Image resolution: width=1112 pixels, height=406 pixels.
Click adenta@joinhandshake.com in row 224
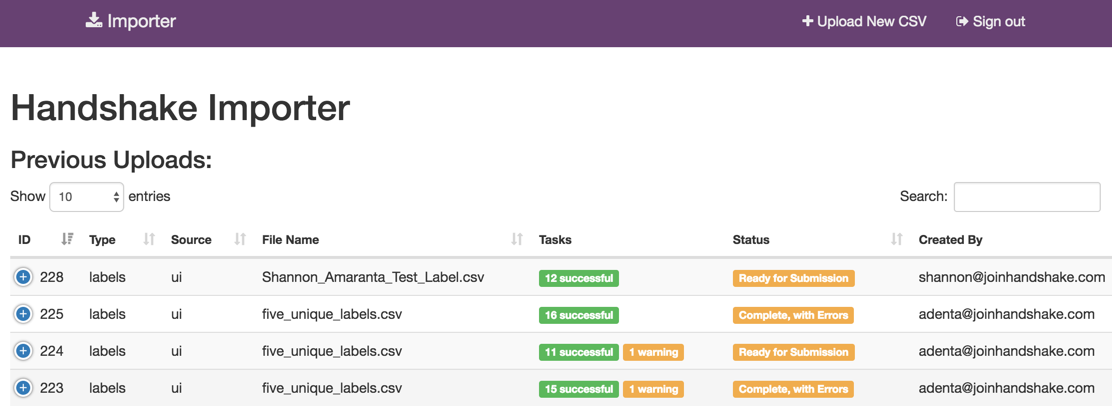pos(1006,351)
